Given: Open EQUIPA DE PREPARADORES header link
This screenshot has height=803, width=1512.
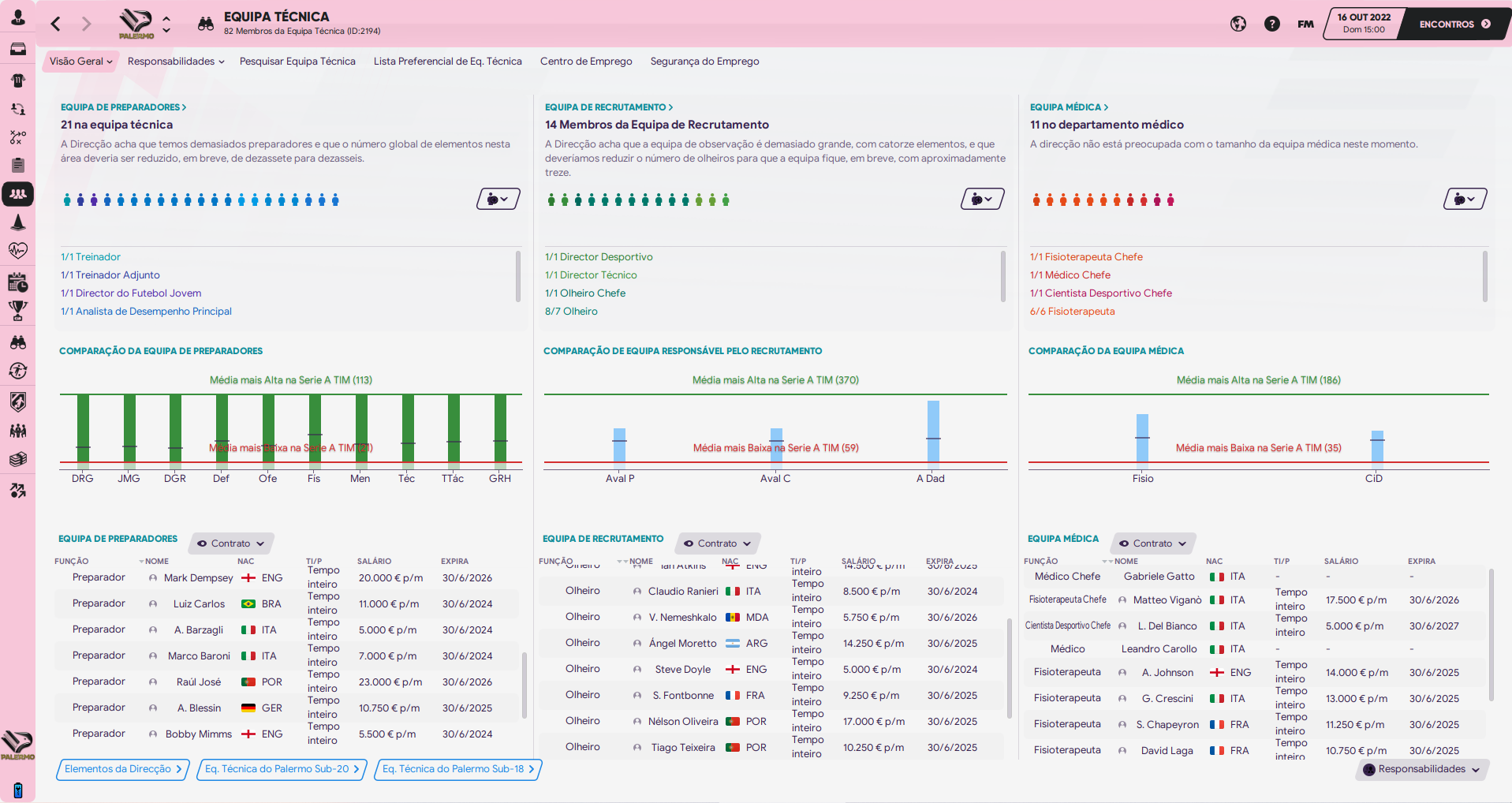Looking at the screenshot, I should point(123,107).
